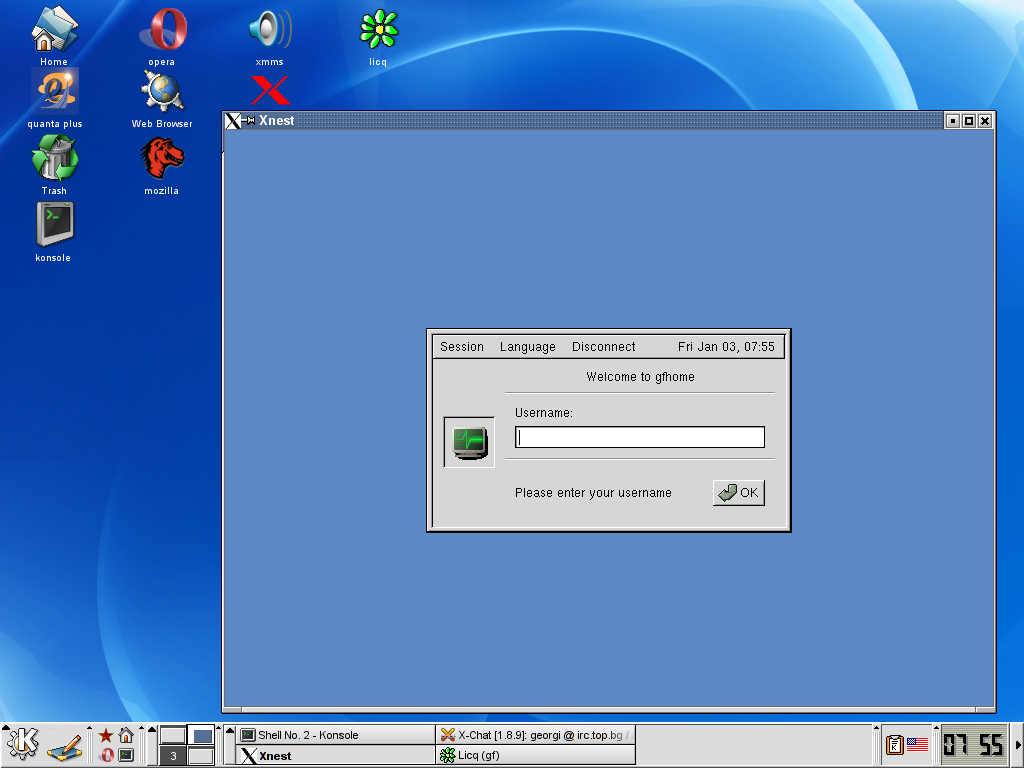1024x768 pixels.
Task: Switch to the Licq (gf) taskbar entry
Action: coord(536,756)
